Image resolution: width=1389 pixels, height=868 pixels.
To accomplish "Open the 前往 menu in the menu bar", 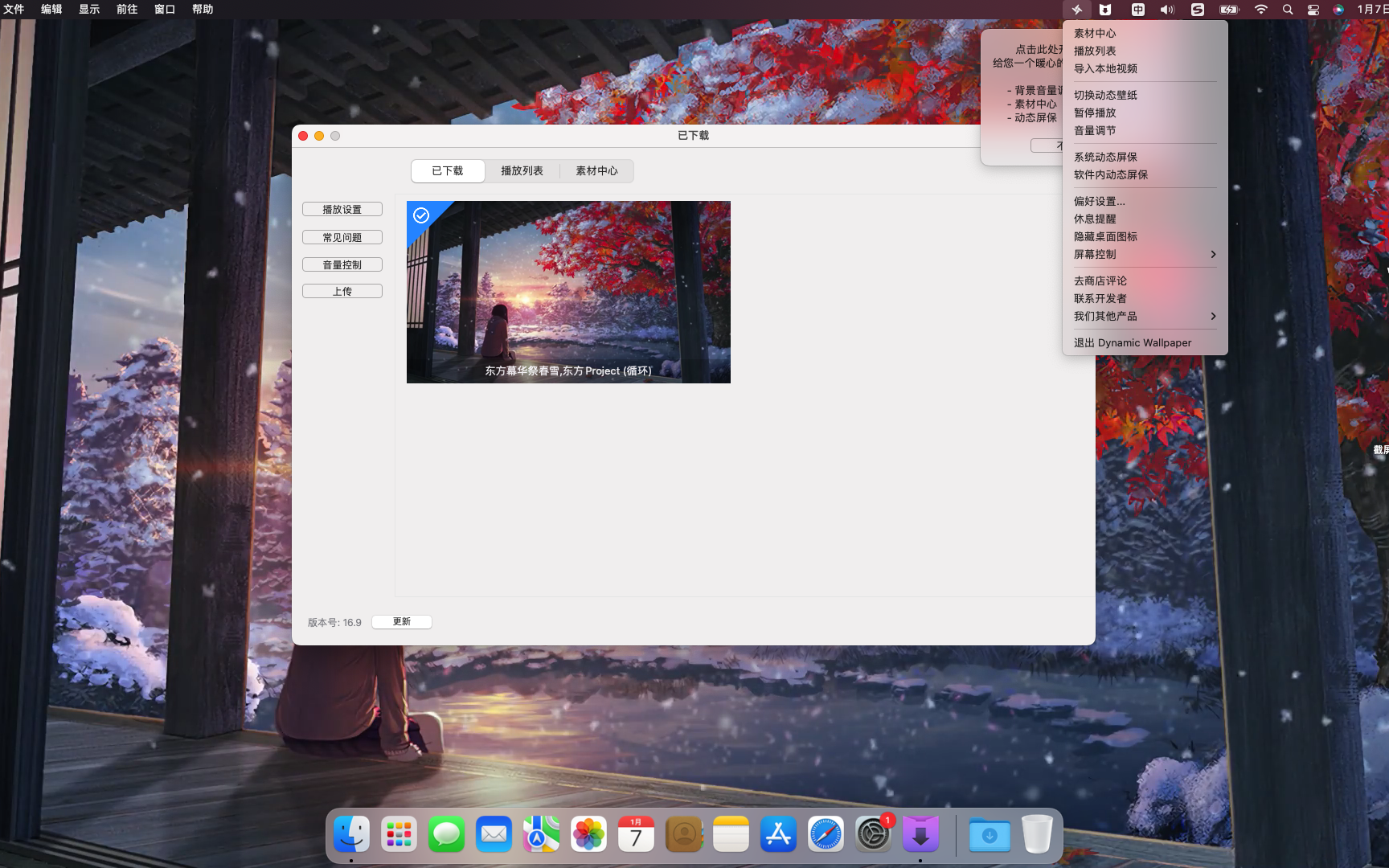I will [127, 10].
